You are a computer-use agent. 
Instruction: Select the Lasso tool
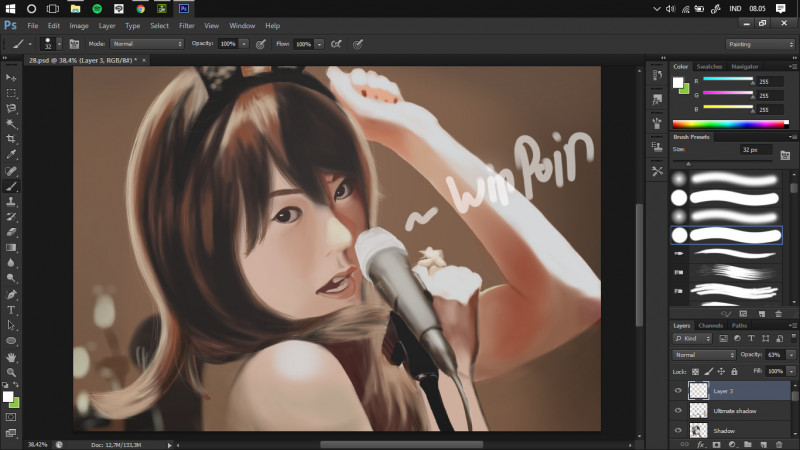[11, 109]
